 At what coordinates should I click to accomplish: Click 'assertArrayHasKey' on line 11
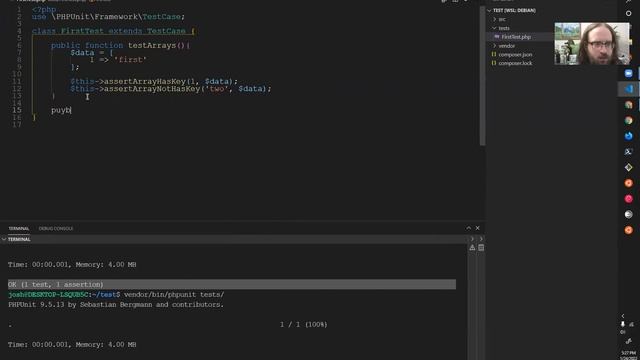[145, 81]
